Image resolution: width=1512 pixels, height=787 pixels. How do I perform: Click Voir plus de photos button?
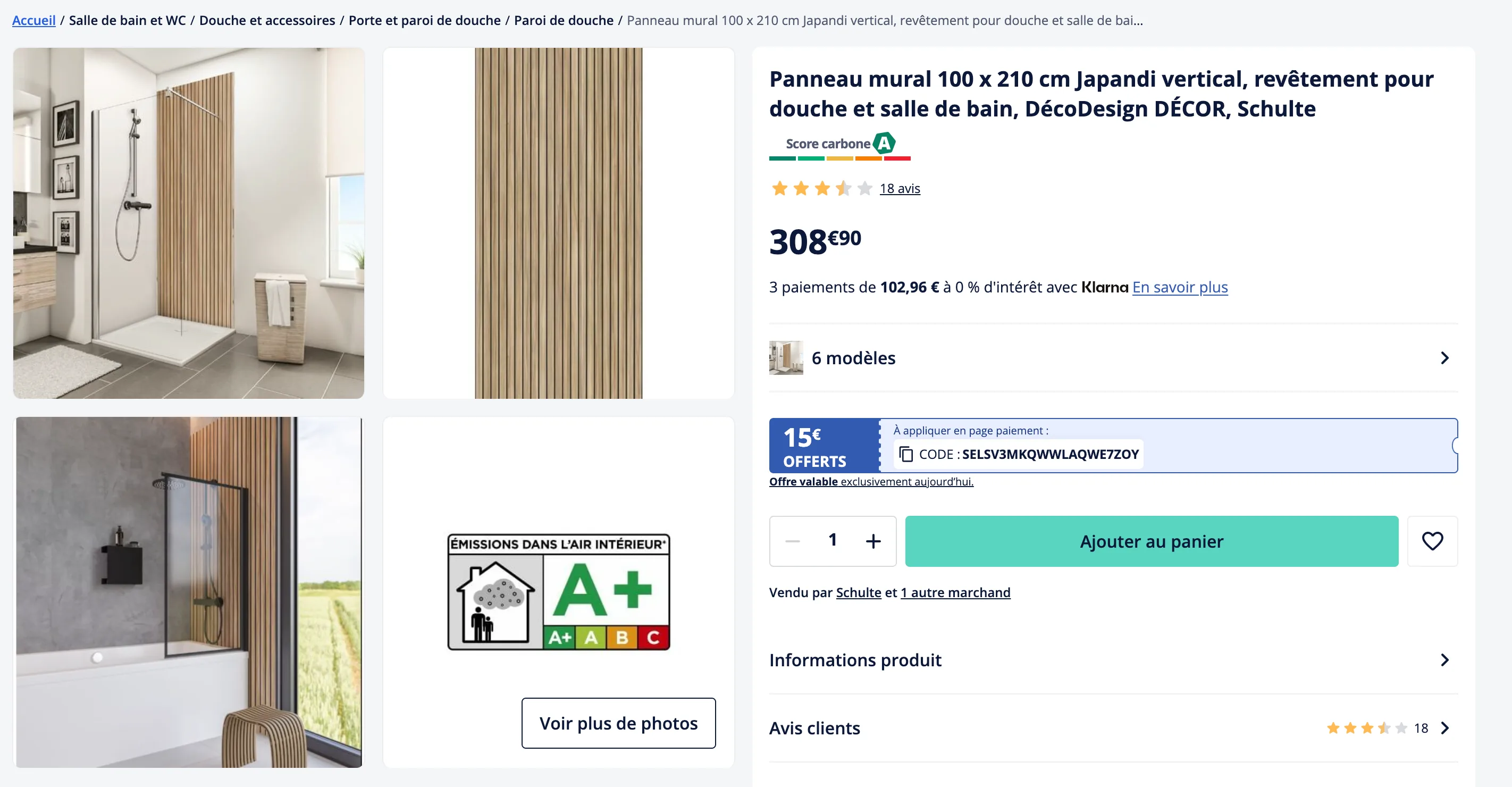(618, 723)
